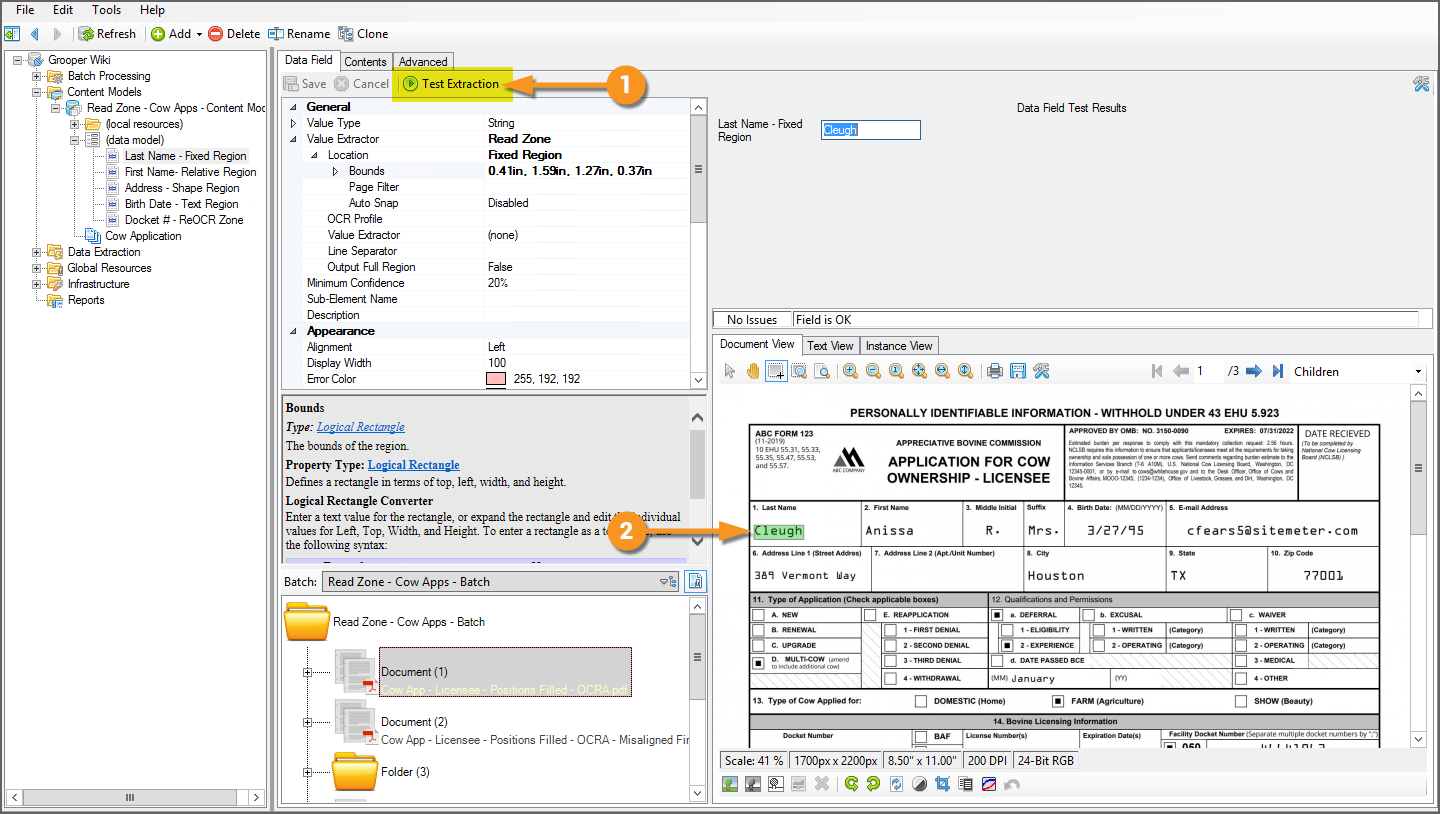Toggle the DOMESTIC (Home) checkbox

920,701
